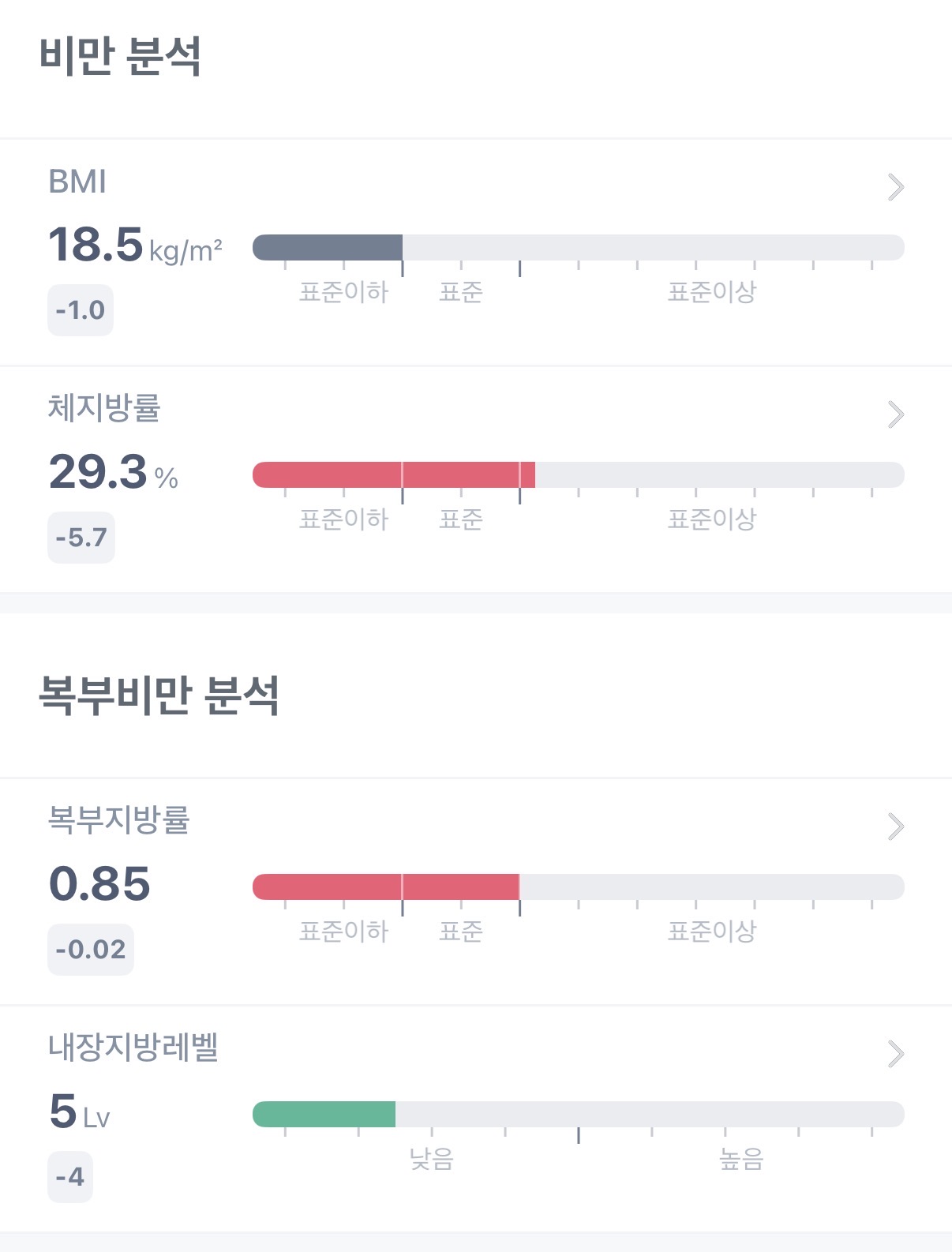
Task: Tap the -1.0 BMI change badge
Action: click(81, 310)
